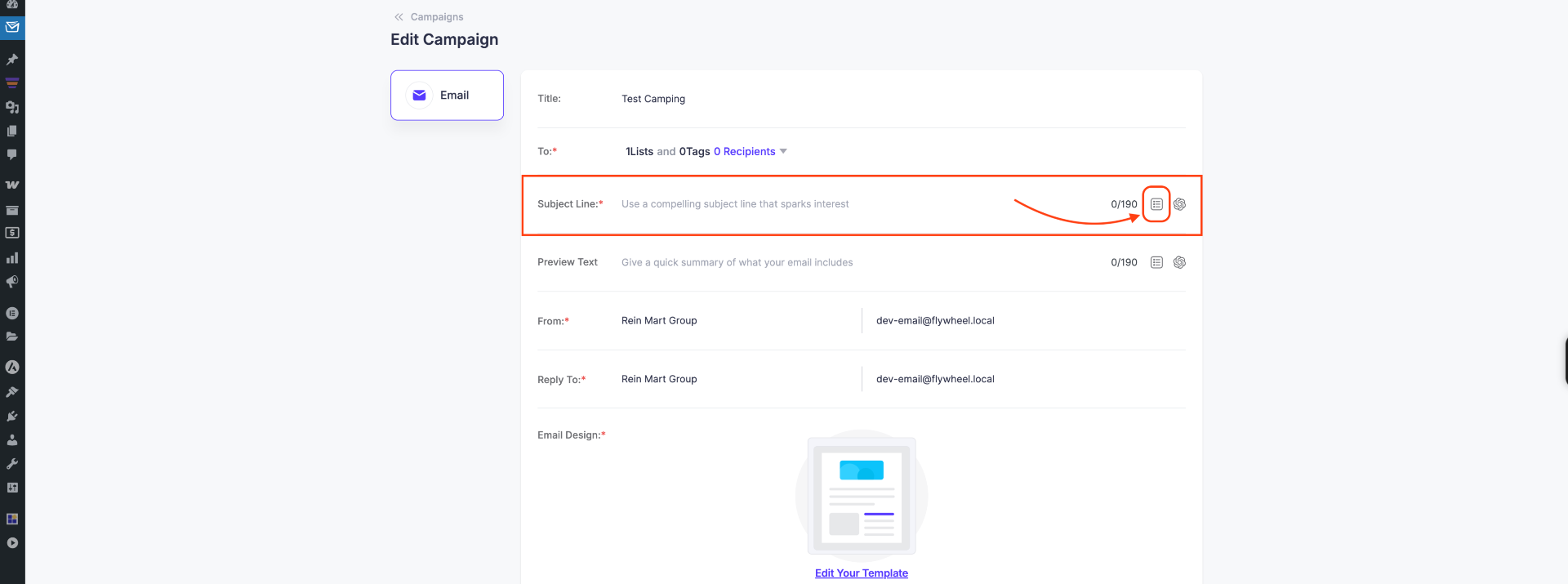Image resolution: width=1568 pixels, height=584 pixels.
Task: Click the purple and orange funnel icon
Action: pyautogui.click(x=12, y=82)
